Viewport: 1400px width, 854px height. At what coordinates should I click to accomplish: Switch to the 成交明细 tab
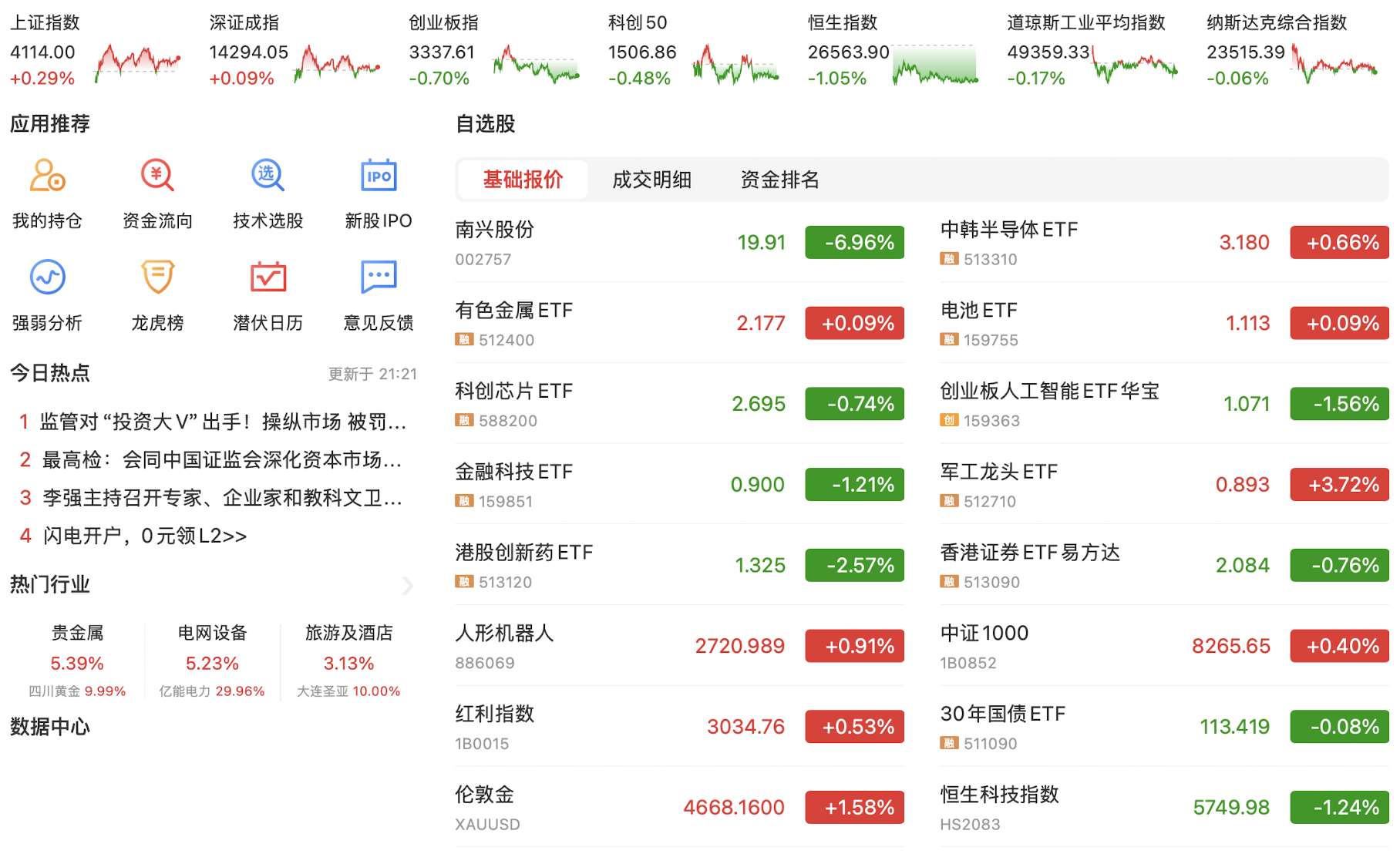pyautogui.click(x=651, y=180)
